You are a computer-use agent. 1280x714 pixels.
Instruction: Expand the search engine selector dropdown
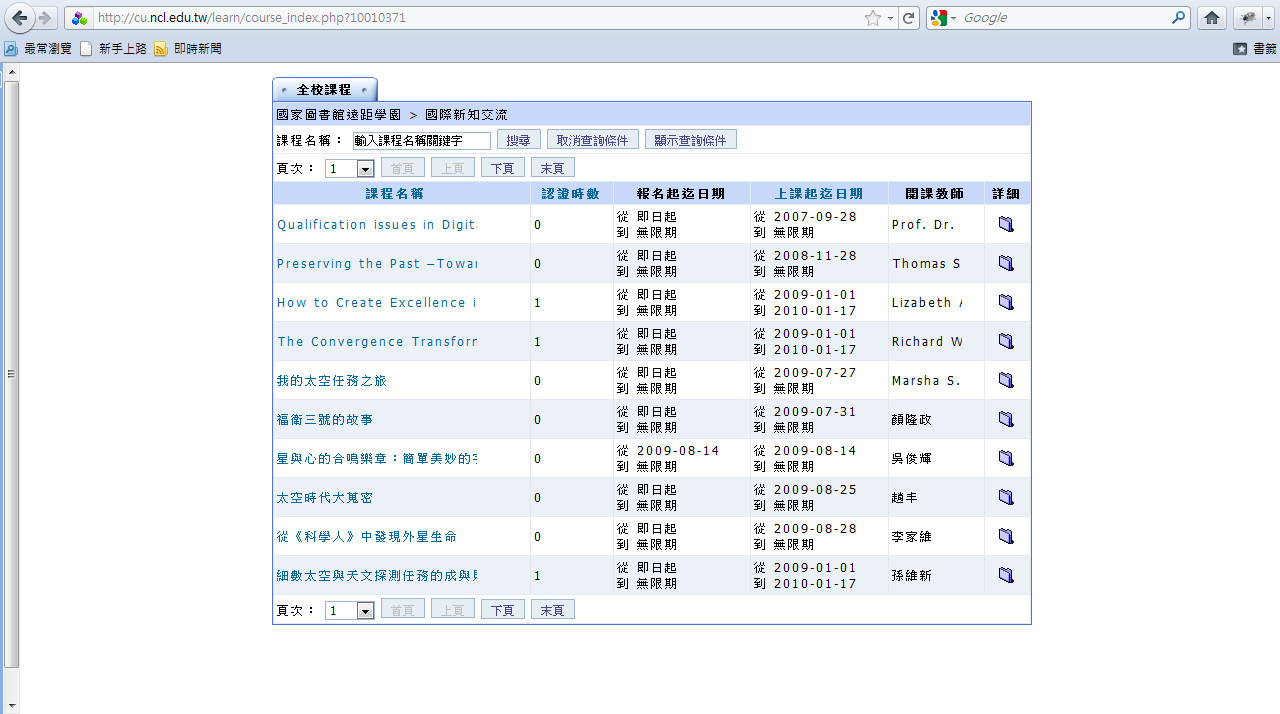click(944, 18)
